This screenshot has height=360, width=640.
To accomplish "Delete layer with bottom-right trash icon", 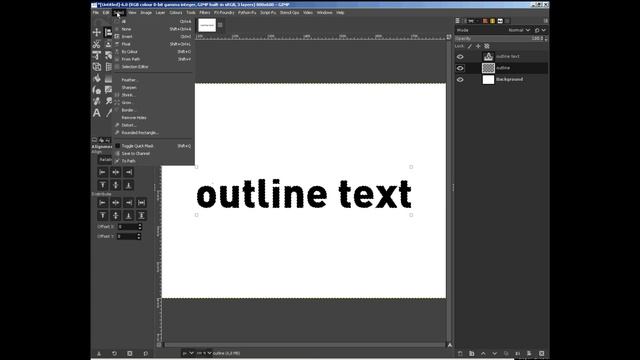I will (x=542, y=353).
